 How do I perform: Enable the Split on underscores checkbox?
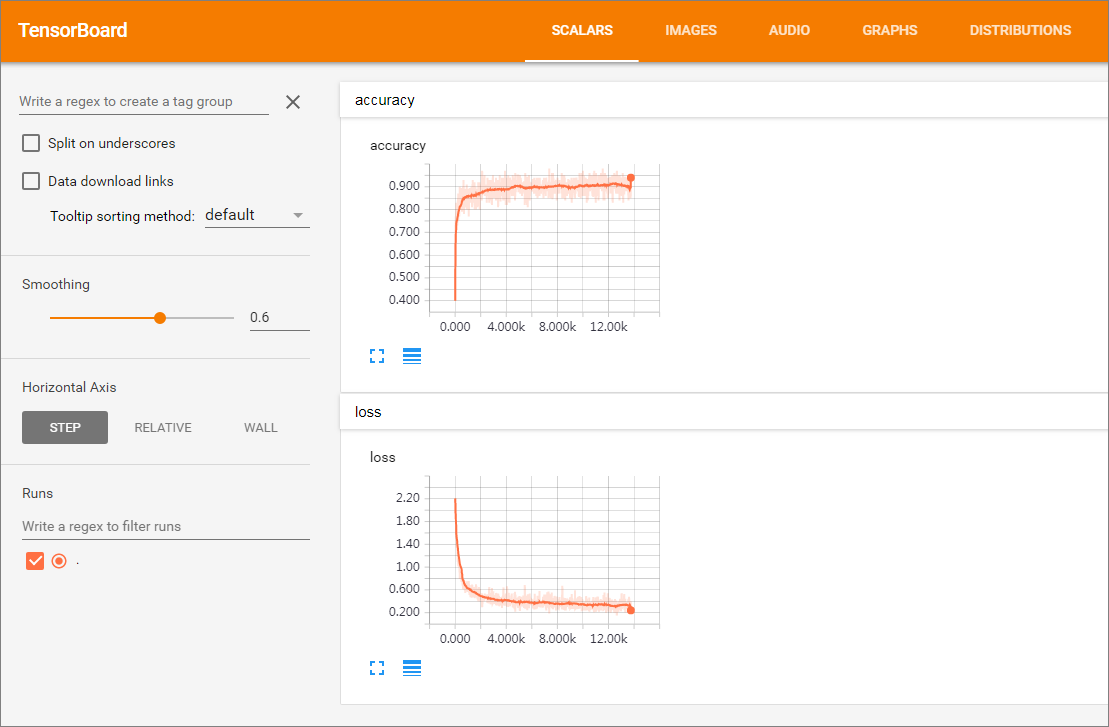[x=31, y=143]
